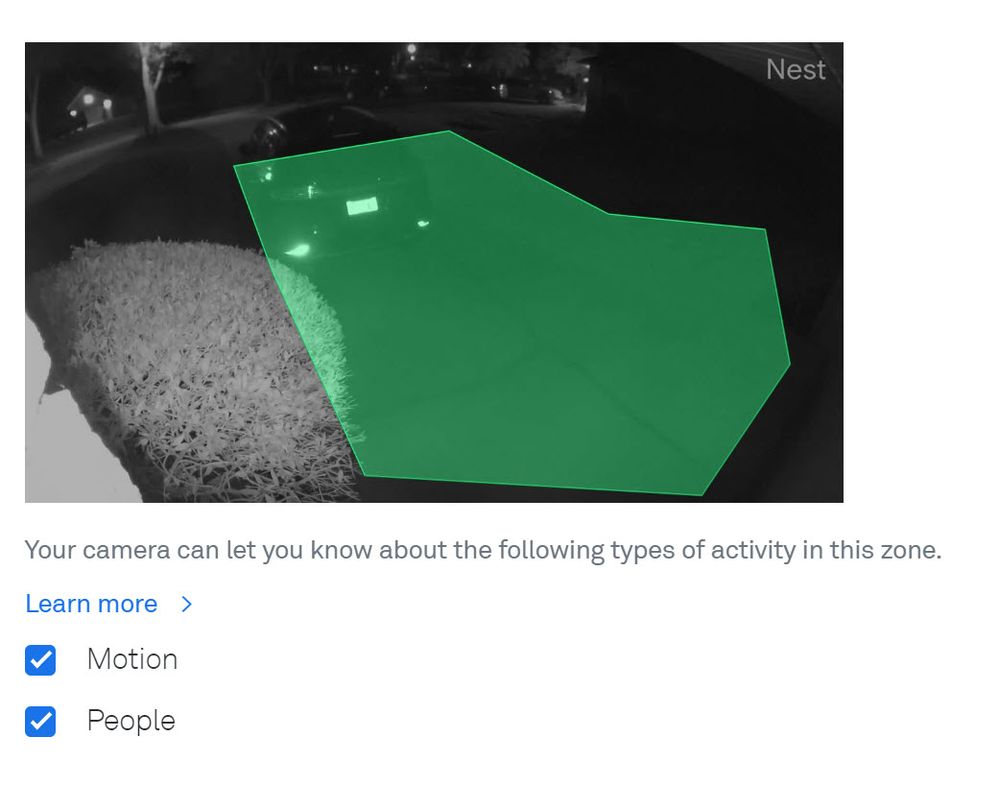Click the People label text
Image resolution: width=999 pixels, height=785 pixels.
tap(131, 721)
